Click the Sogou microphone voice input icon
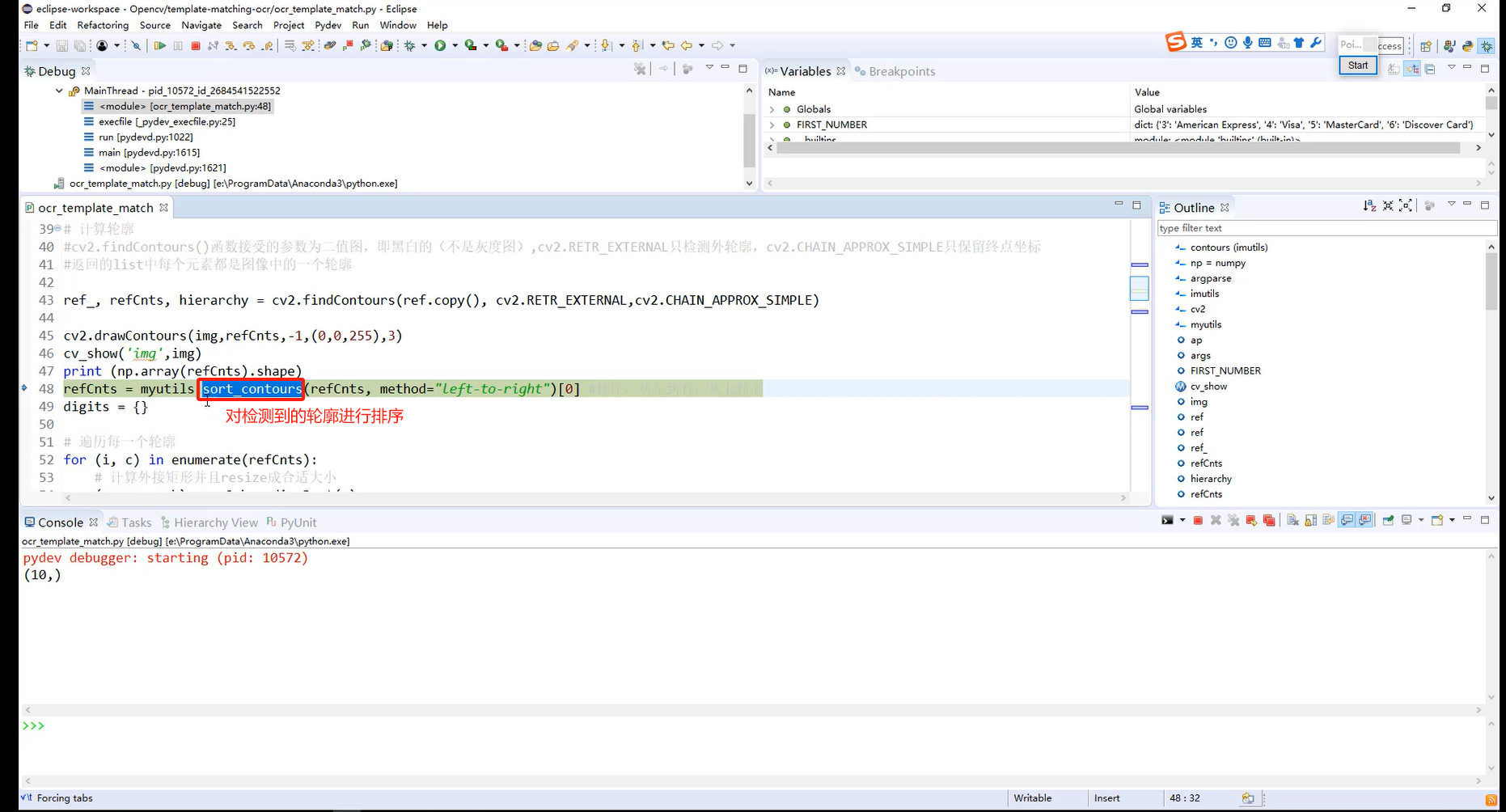Image resolution: width=1506 pixels, height=812 pixels. coord(1248,43)
